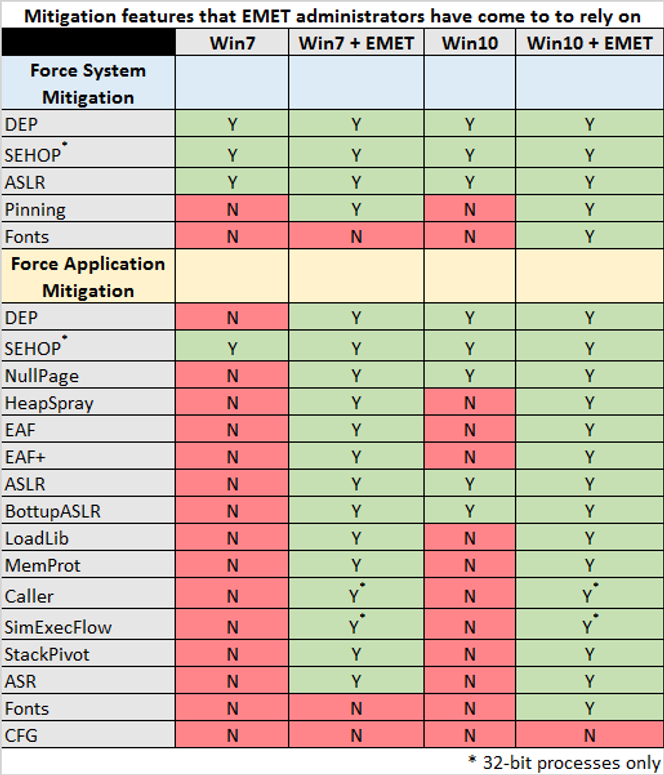The image size is (664, 775).
Task: Select the table title text
Action: tap(332, 16)
